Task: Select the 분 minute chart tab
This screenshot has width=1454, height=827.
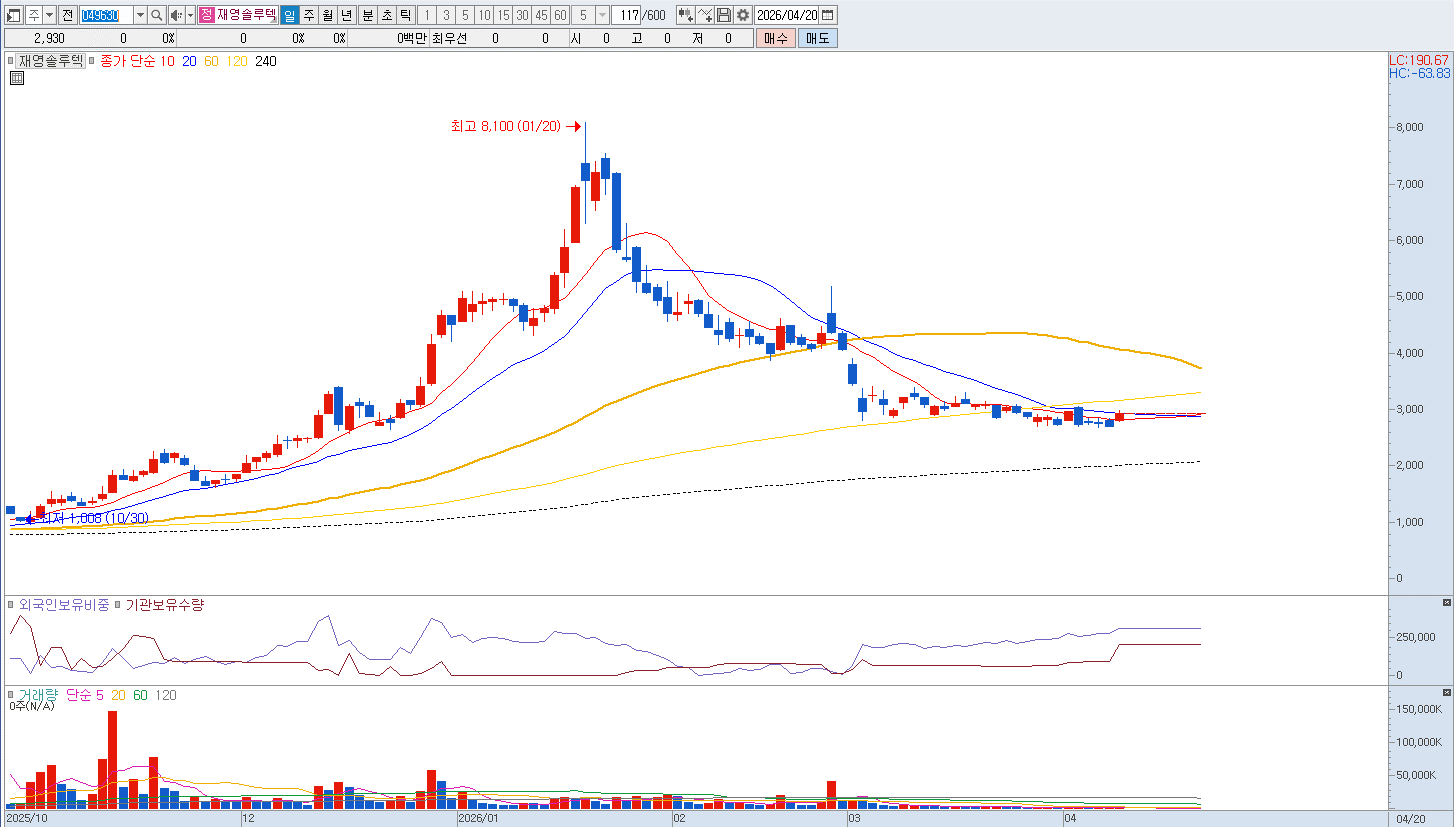Action: (367, 15)
